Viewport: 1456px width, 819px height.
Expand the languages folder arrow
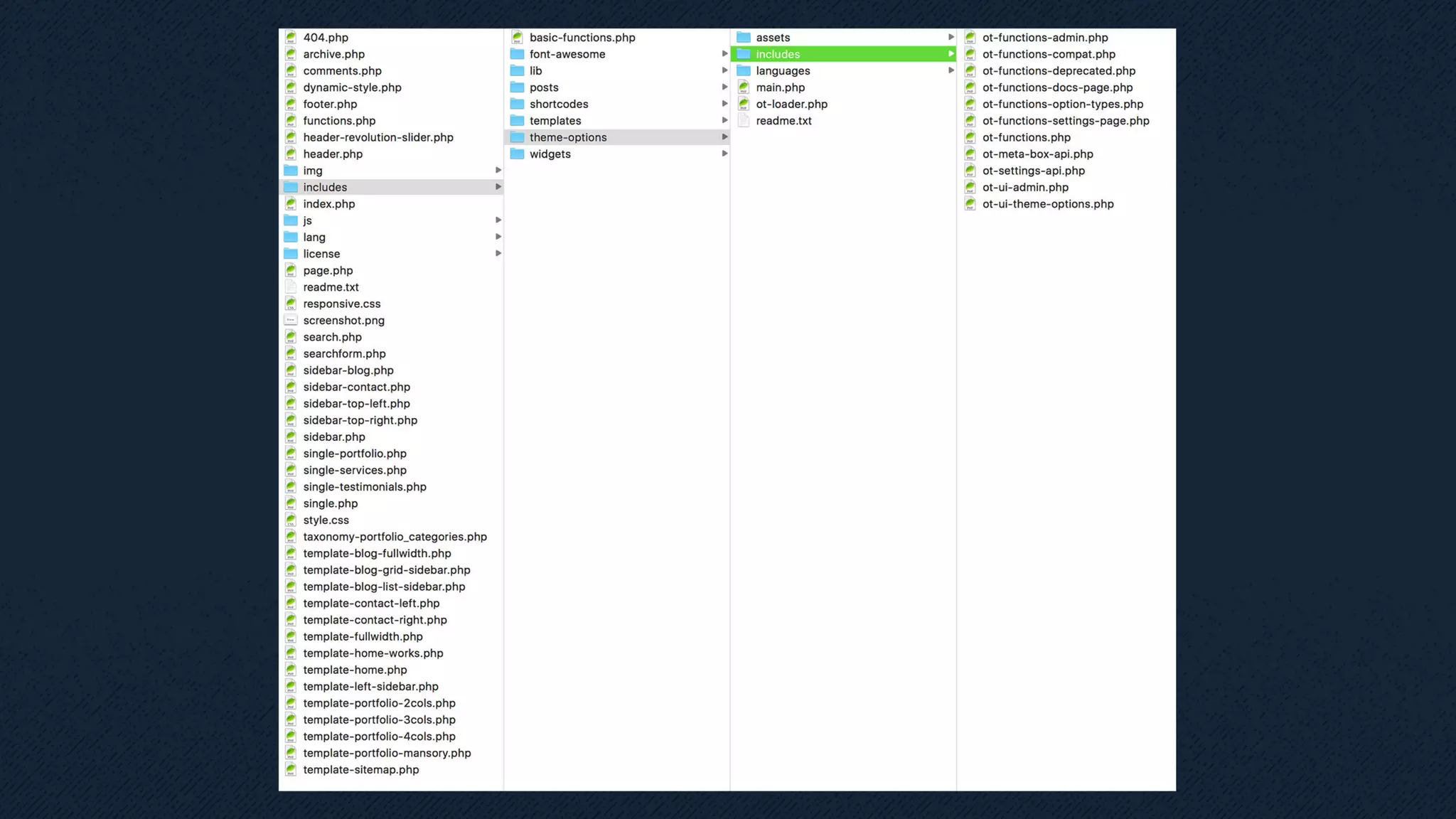(x=951, y=71)
